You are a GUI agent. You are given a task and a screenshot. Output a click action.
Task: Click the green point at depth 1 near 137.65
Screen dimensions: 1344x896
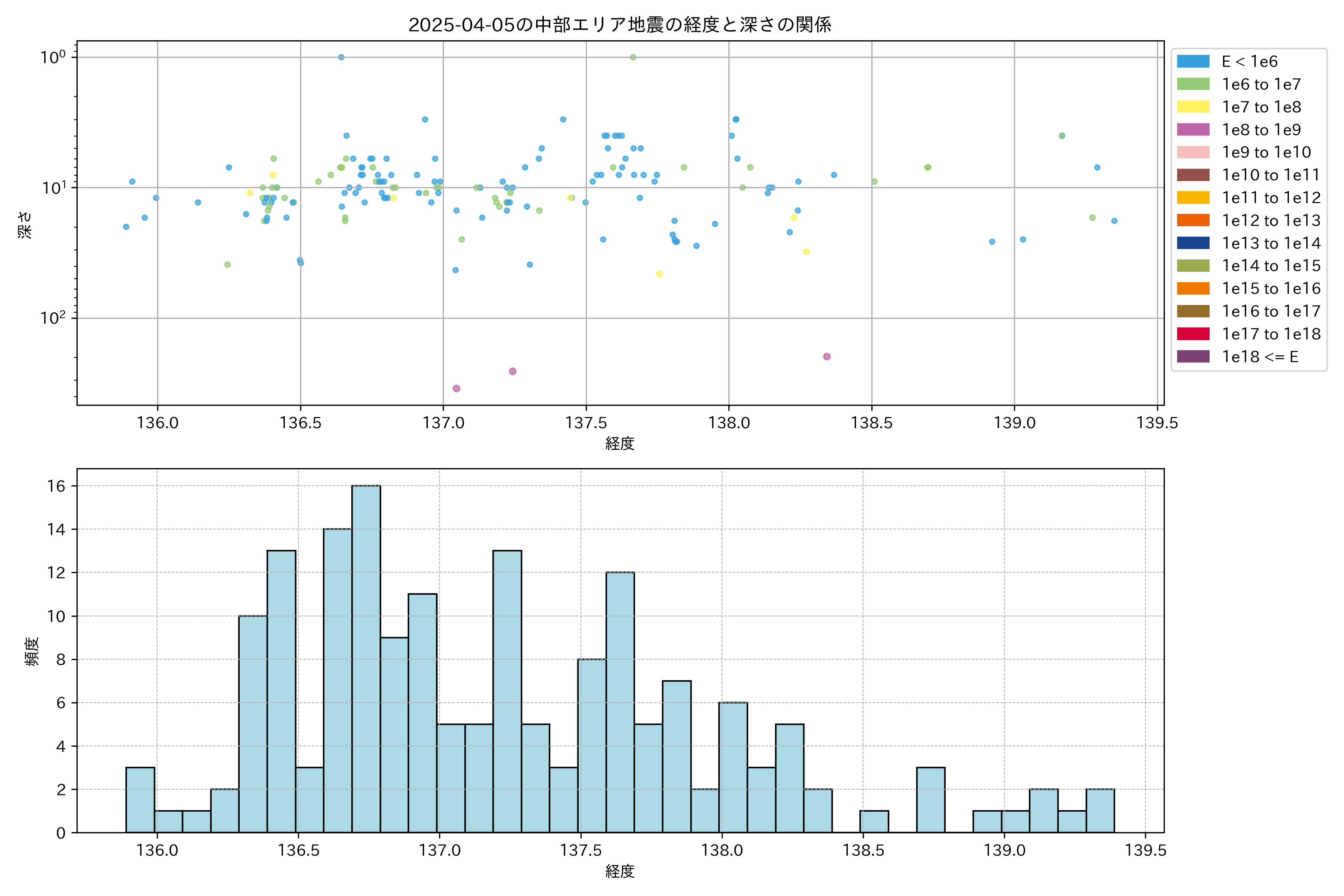[633, 57]
